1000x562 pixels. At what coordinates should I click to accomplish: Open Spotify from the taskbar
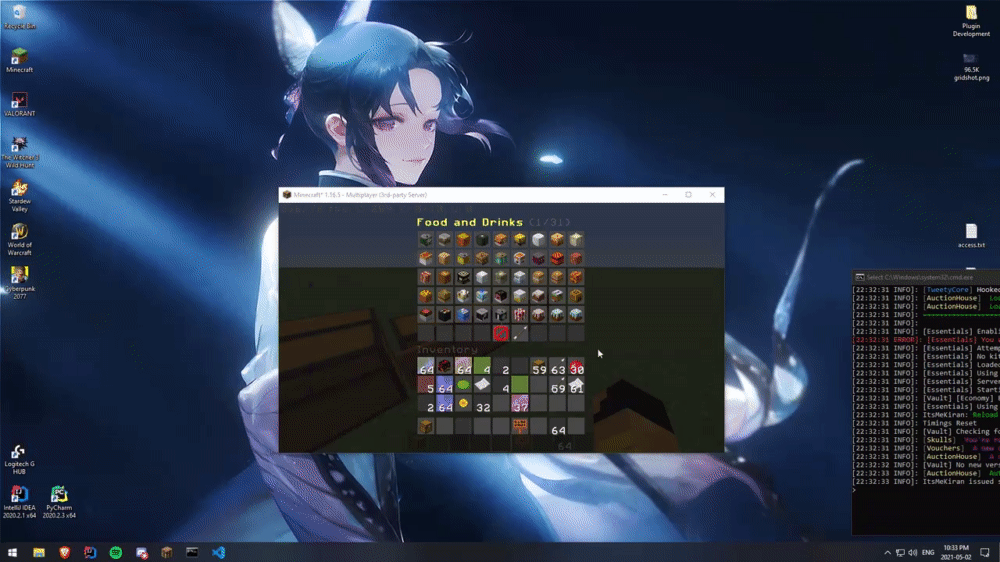point(115,552)
